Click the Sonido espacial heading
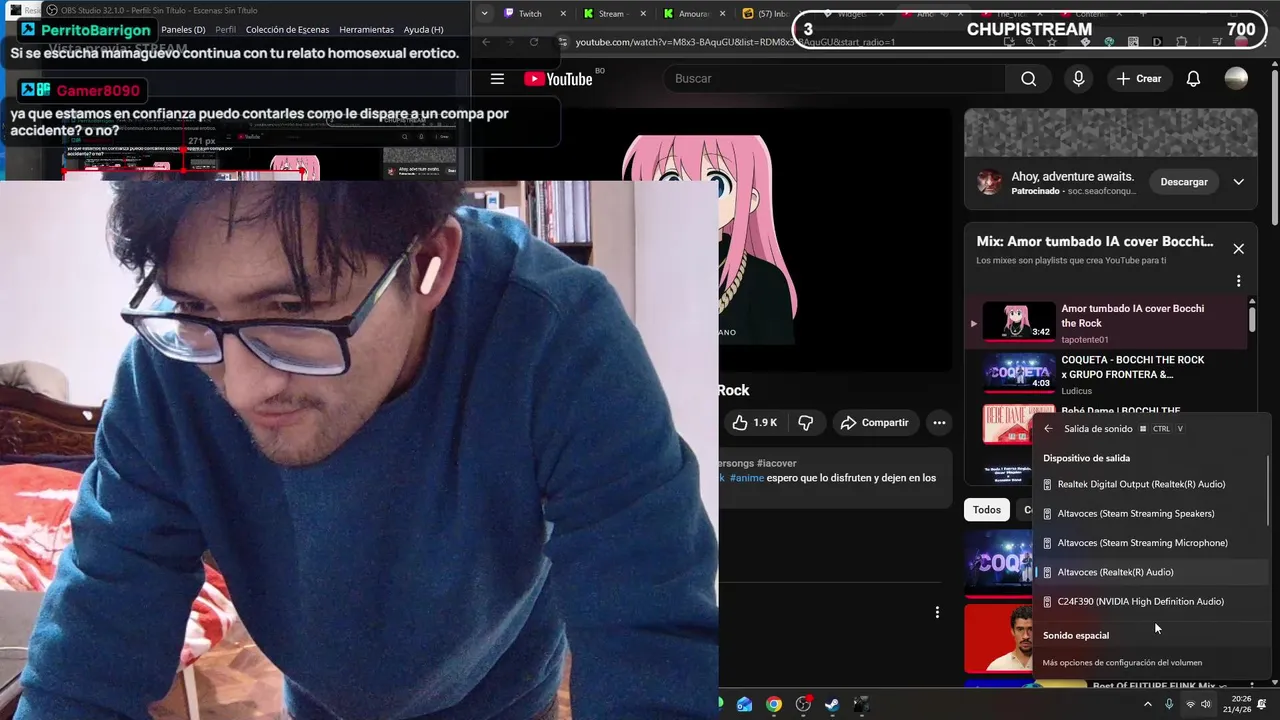 pyautogui.click(x=1076, y=636)
